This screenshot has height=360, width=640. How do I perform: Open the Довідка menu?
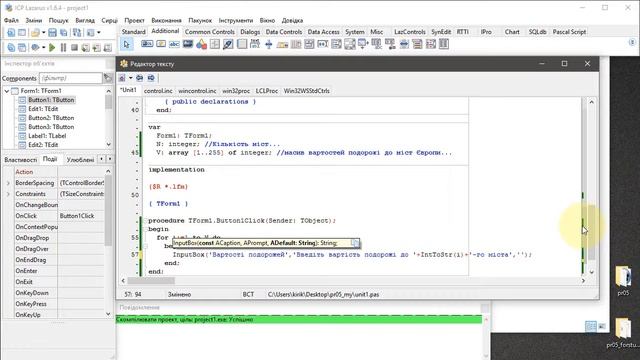pos(292,20)
